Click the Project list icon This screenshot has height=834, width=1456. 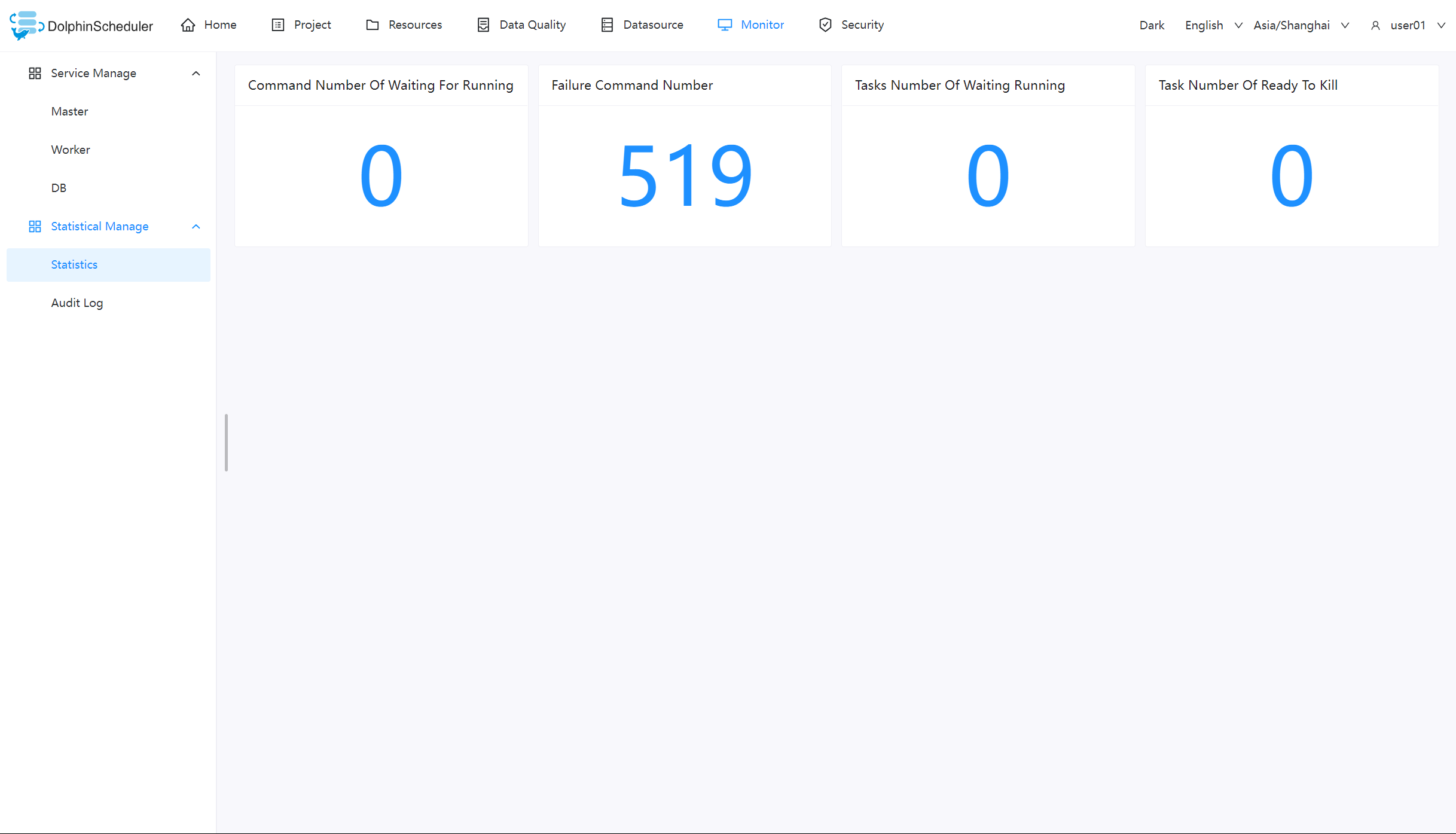click(278, 25)
